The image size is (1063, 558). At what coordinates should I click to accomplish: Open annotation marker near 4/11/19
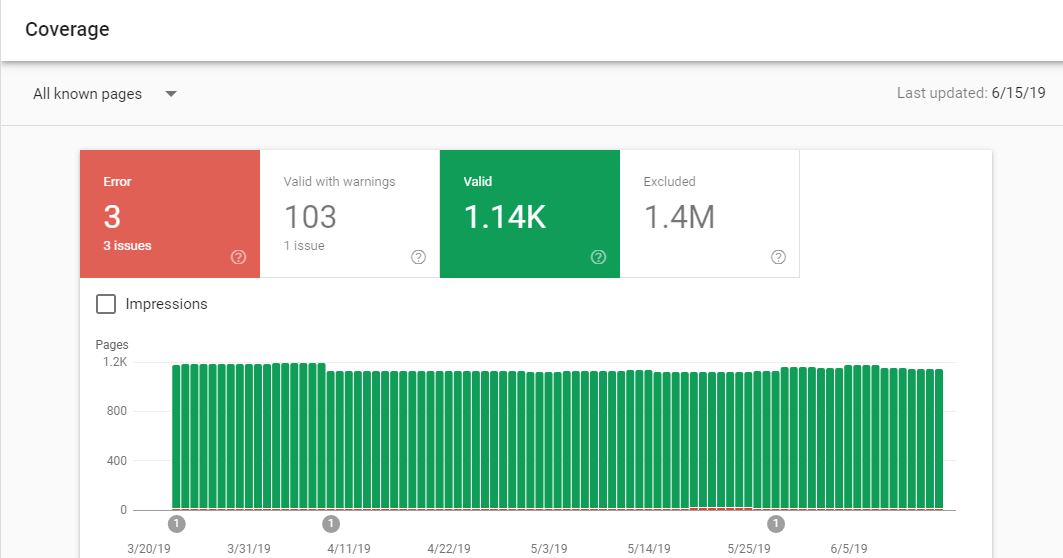click(331, 523)
